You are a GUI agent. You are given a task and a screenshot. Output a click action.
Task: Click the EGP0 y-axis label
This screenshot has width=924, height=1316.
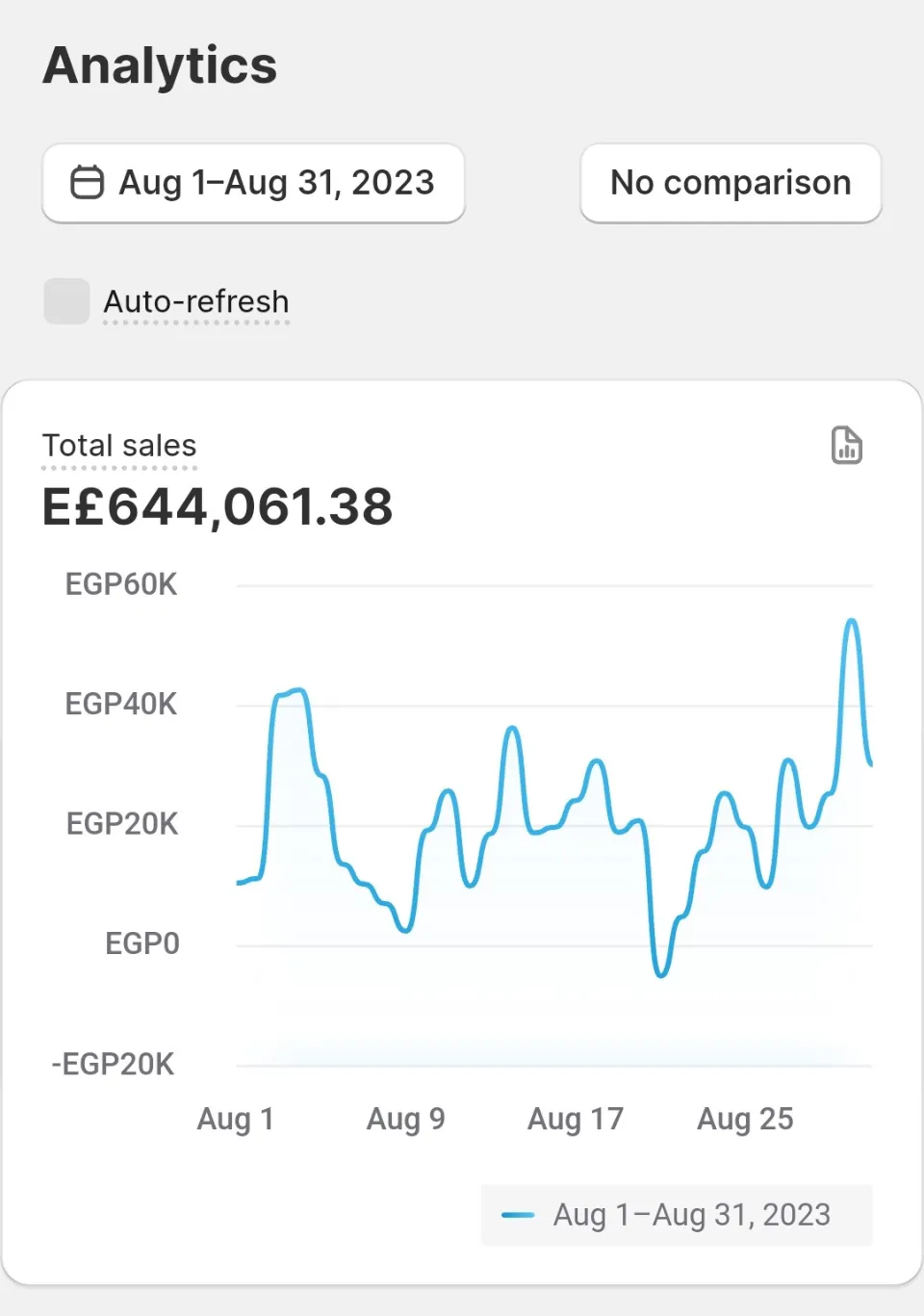point(142,943)
